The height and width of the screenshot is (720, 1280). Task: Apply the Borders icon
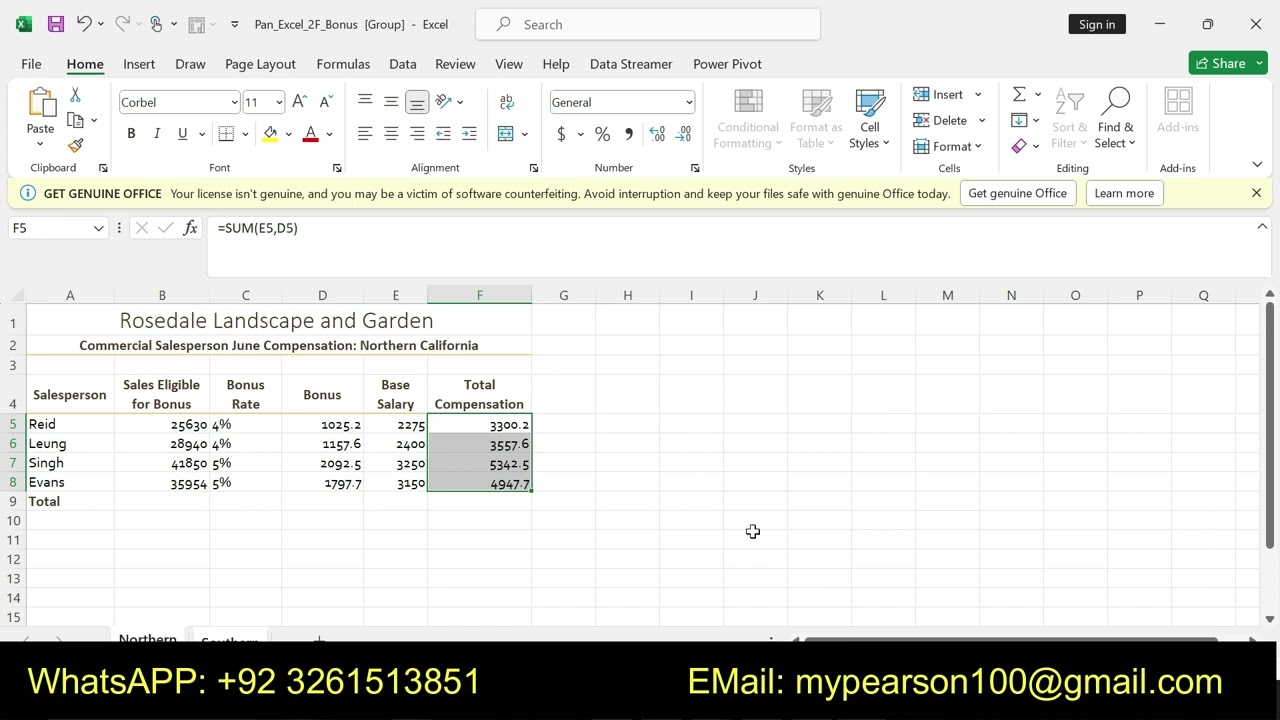(x=226, y=133)
